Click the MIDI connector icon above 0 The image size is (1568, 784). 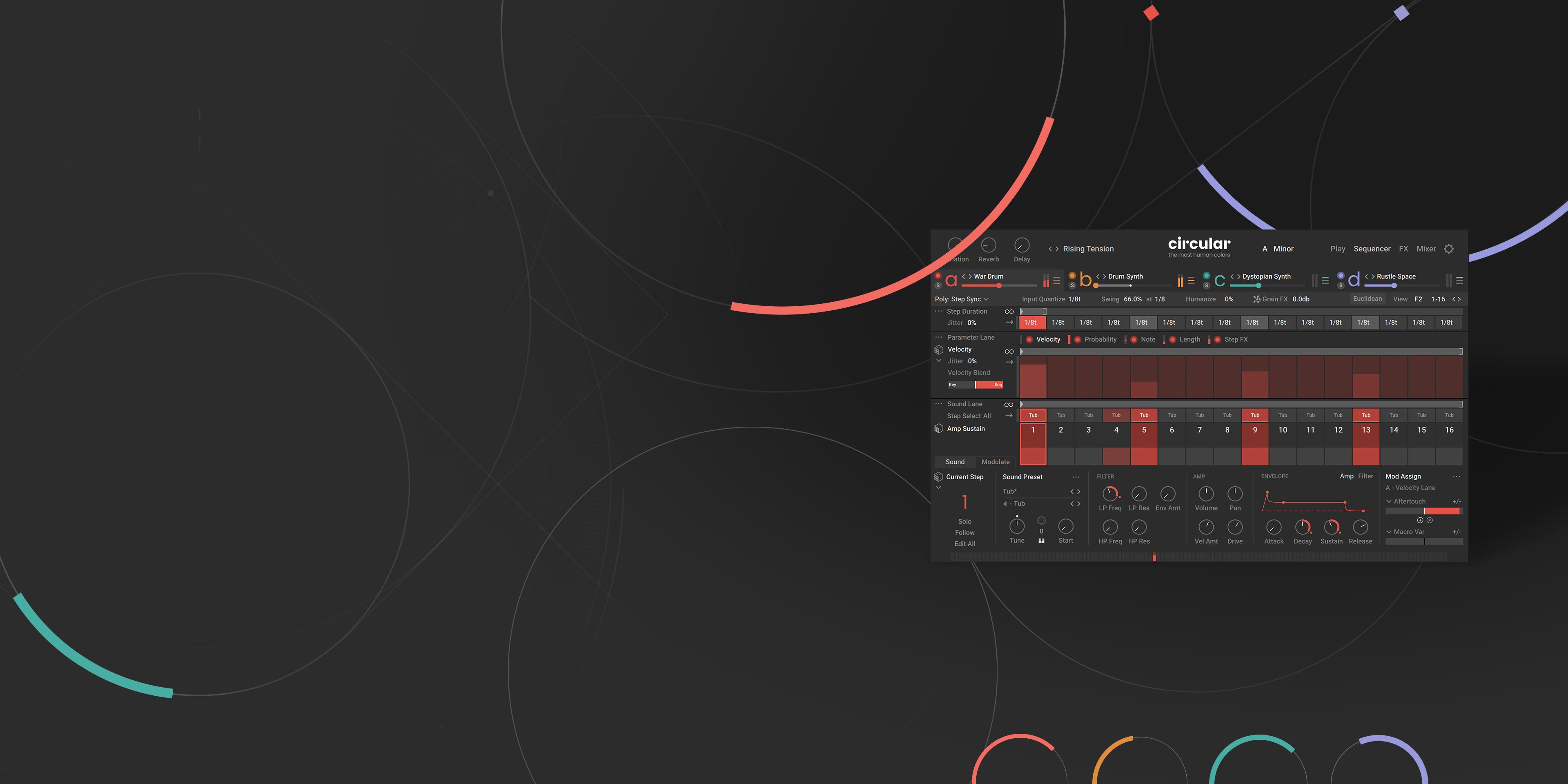tap(1042, 521)
